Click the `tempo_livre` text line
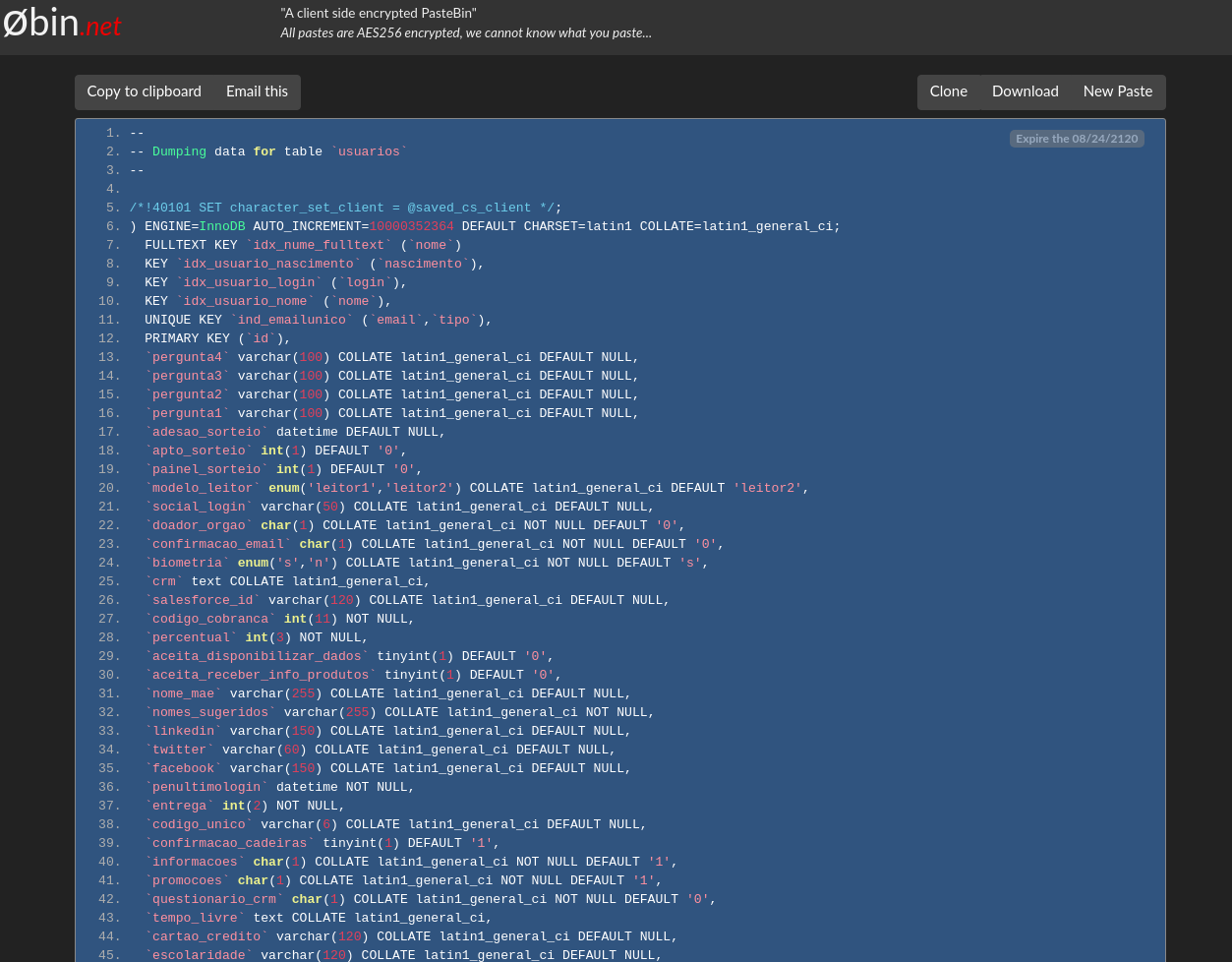1232x962 pixels. pyautogui.click(x=319, y=918)
